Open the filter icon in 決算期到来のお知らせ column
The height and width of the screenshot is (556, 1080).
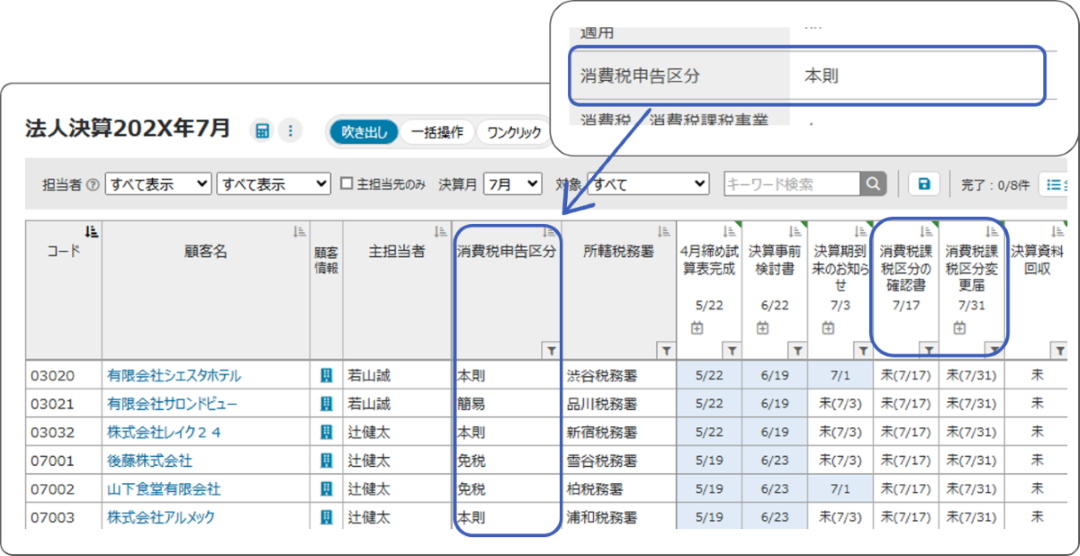(x=862, y=351)
